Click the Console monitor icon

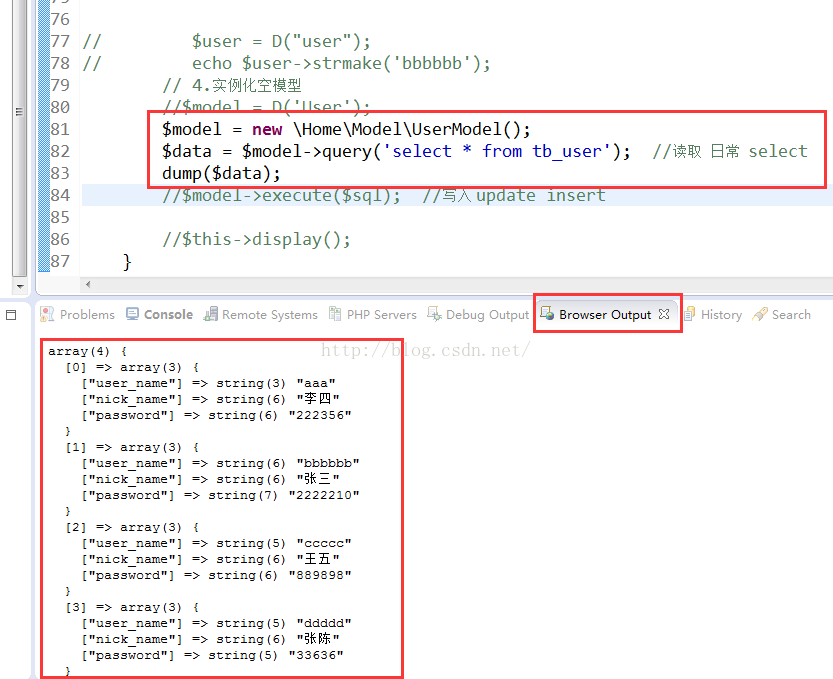click(x=132, y=314)
